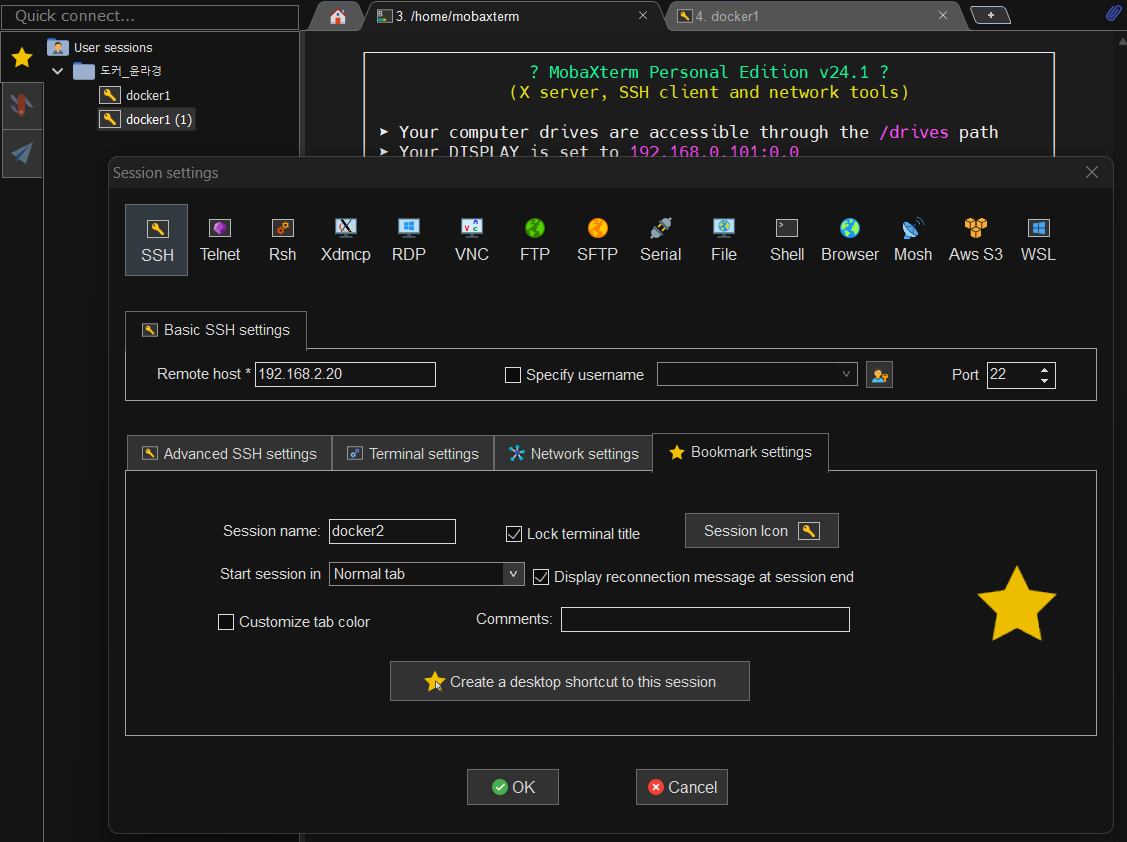Select the Xdmcp session type
Image resolution: width=1127 pixels, height=842 pixels.
click(x=346, y=240)
